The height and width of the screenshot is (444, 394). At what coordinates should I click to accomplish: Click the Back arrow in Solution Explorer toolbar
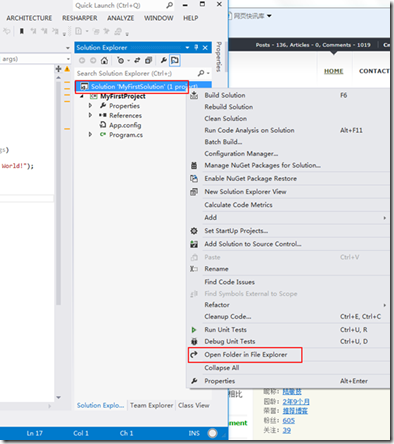[82, 60]
